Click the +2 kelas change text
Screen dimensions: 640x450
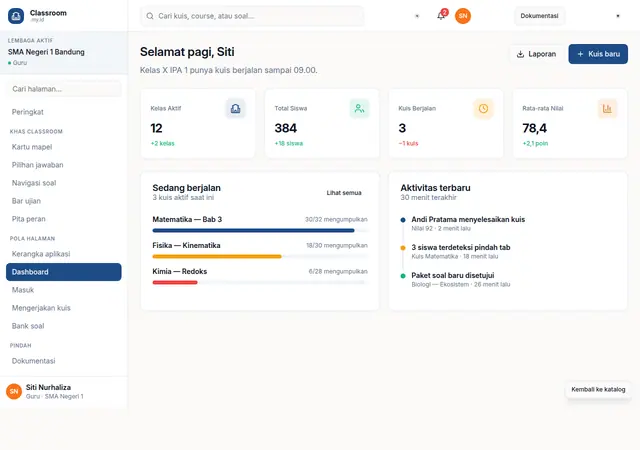162,143
